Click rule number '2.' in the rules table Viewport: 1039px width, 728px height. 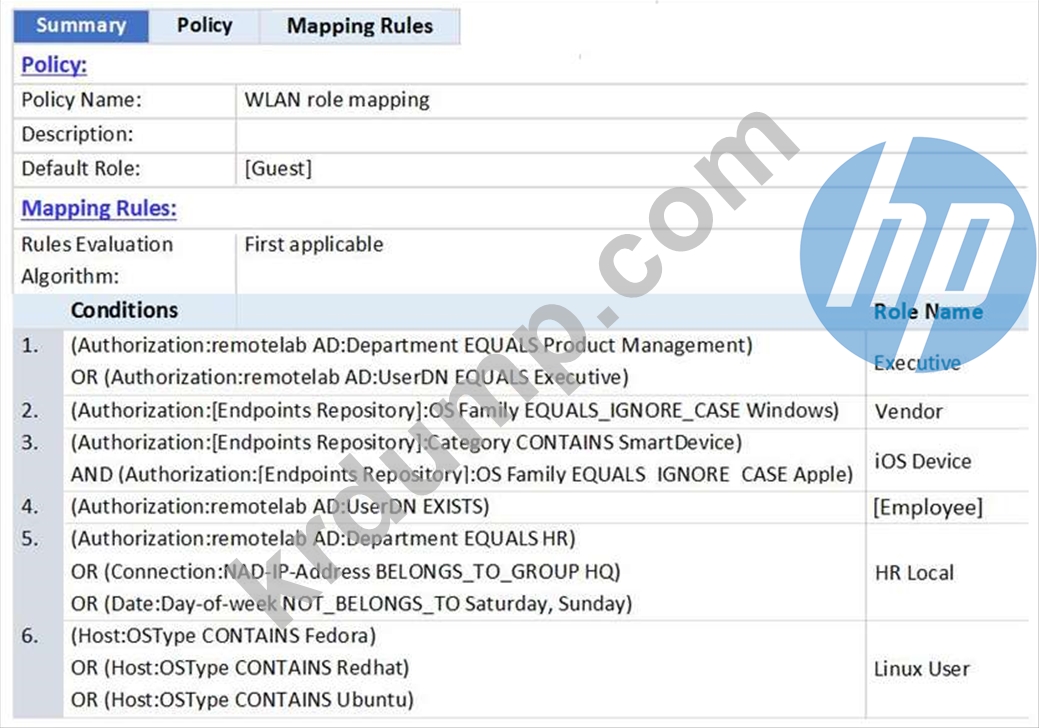point(30,411)
